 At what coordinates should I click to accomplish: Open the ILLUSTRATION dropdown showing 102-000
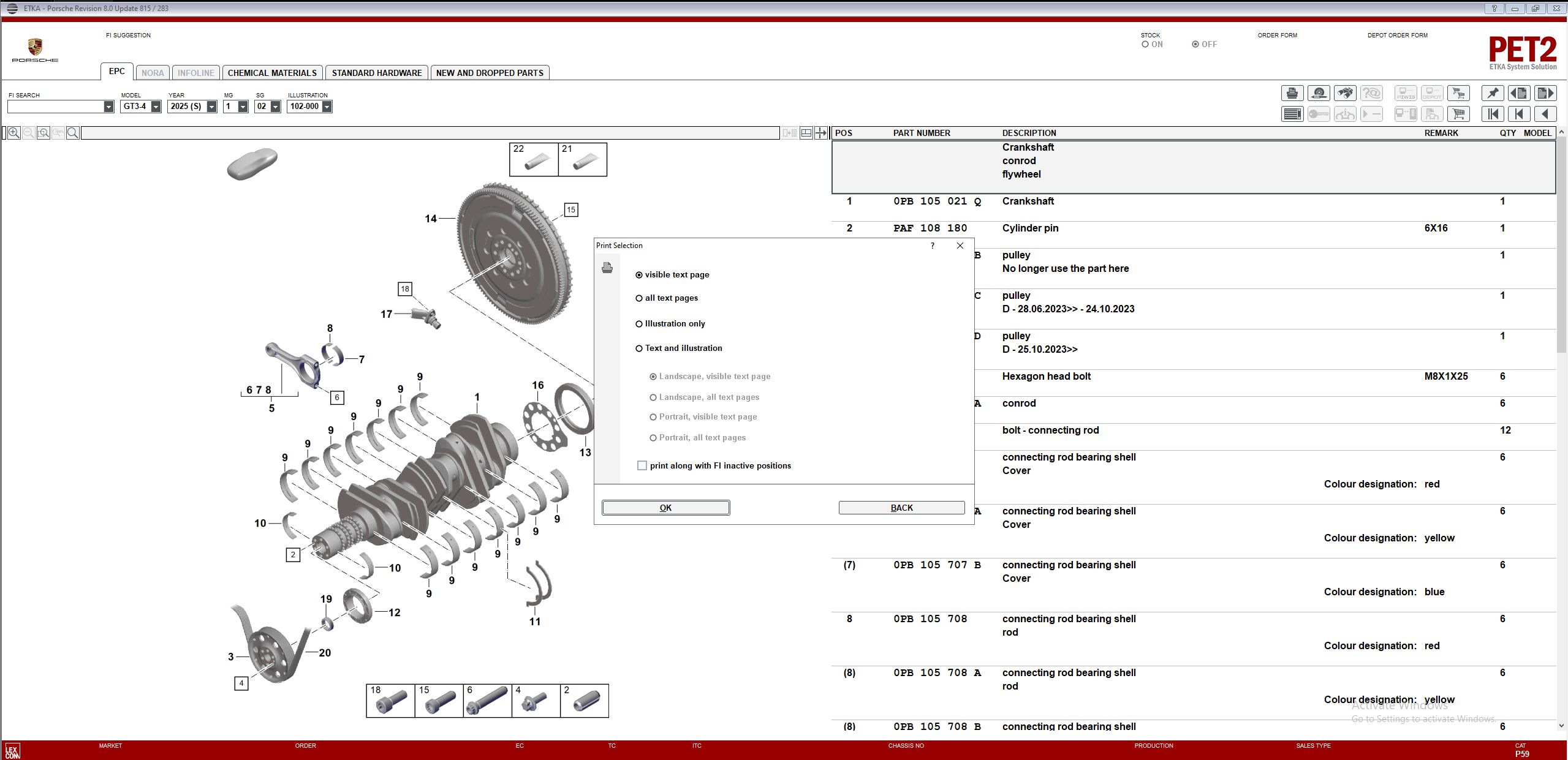(328, 106)
